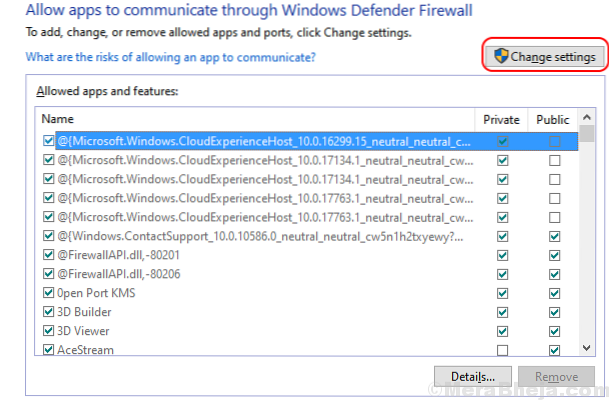Click the Public column header

(x=552, y=119)
